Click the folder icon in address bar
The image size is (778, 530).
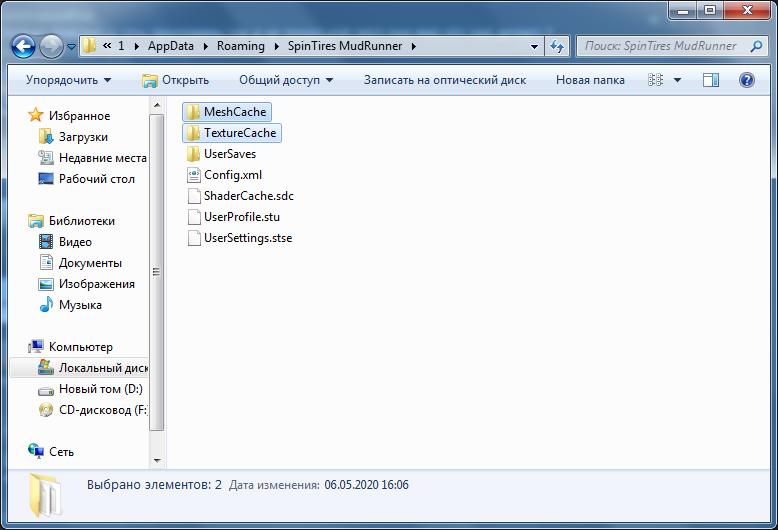pos(89,46)
